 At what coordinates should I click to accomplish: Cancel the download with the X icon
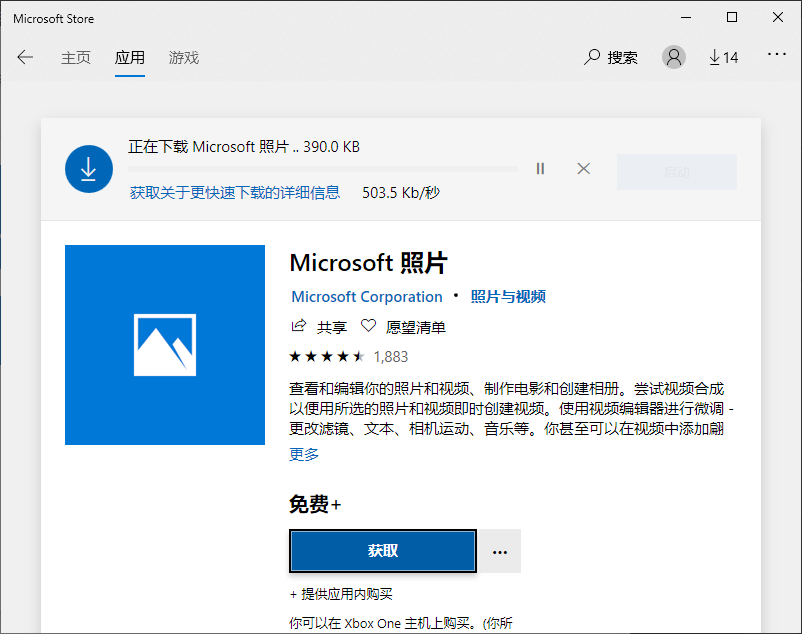(x=584, y=169)
